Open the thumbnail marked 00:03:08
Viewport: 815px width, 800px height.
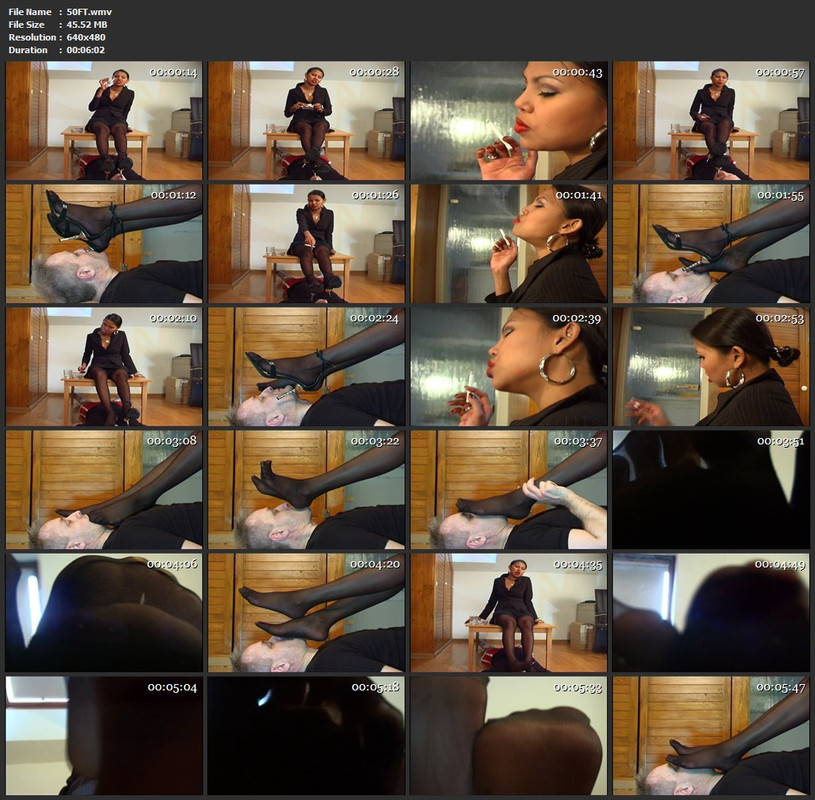(104, 490)
